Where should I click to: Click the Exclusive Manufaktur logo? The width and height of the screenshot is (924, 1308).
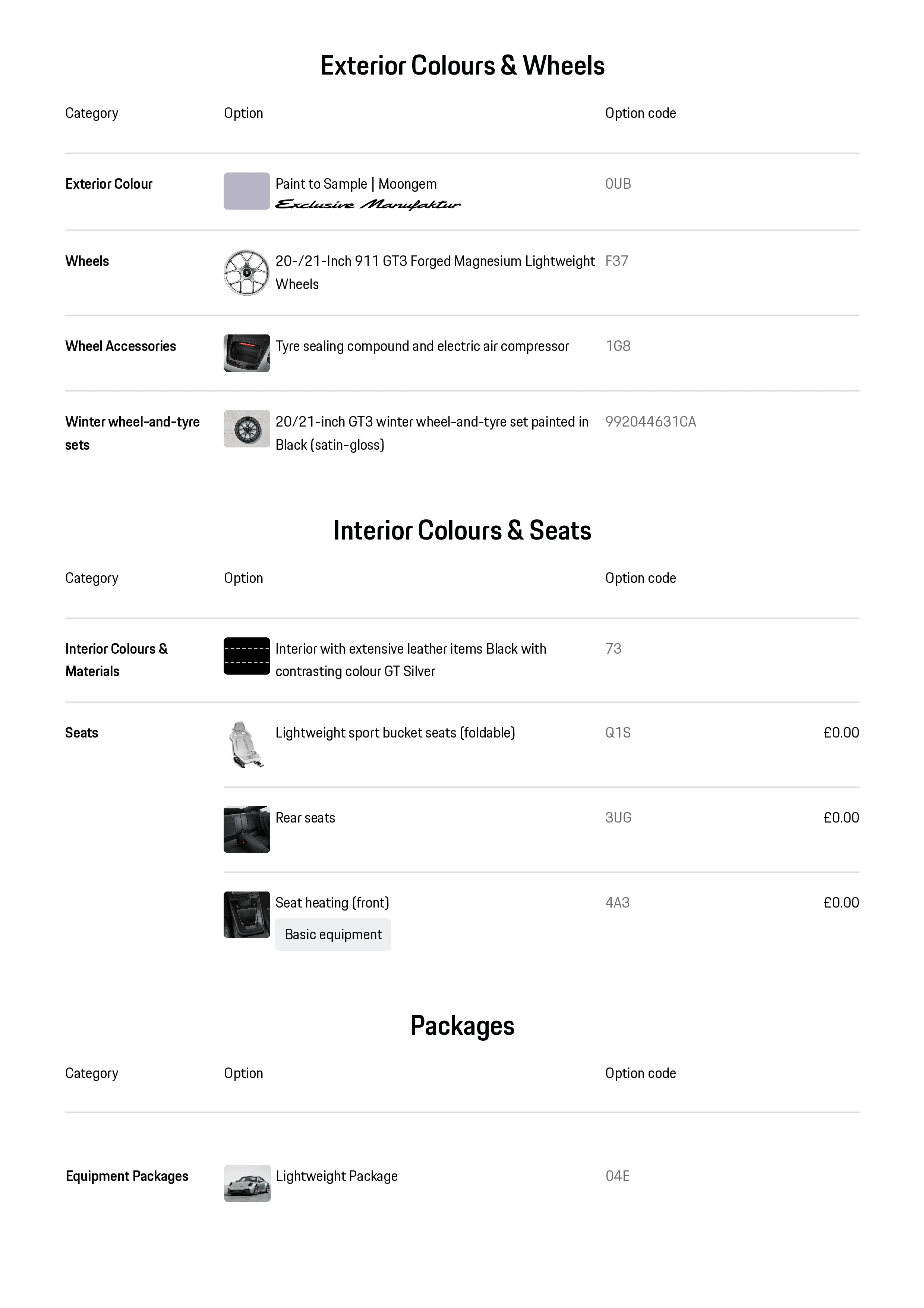click(368, 205)
